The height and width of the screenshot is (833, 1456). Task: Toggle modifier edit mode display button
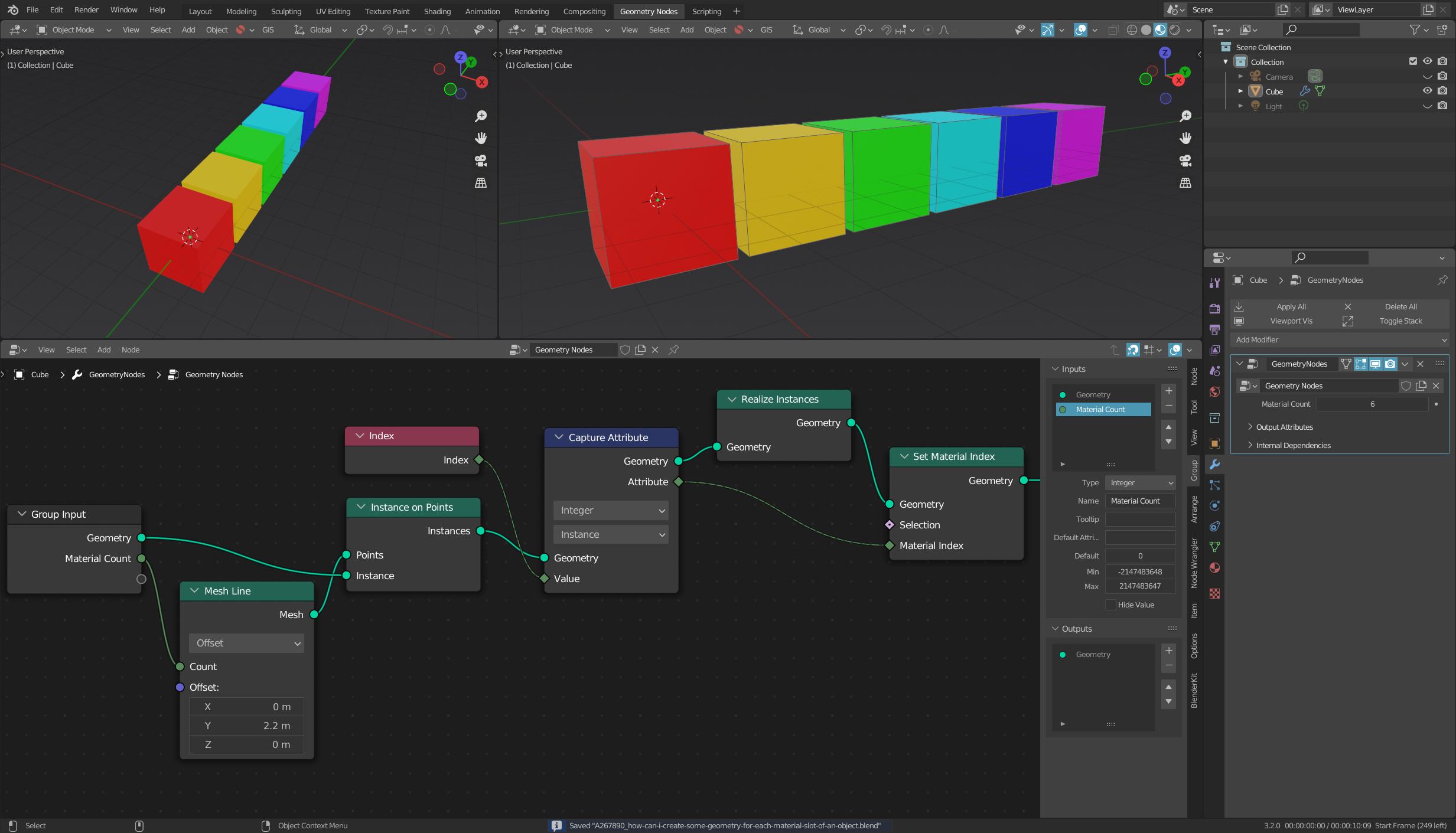[x=1360, y=364]
